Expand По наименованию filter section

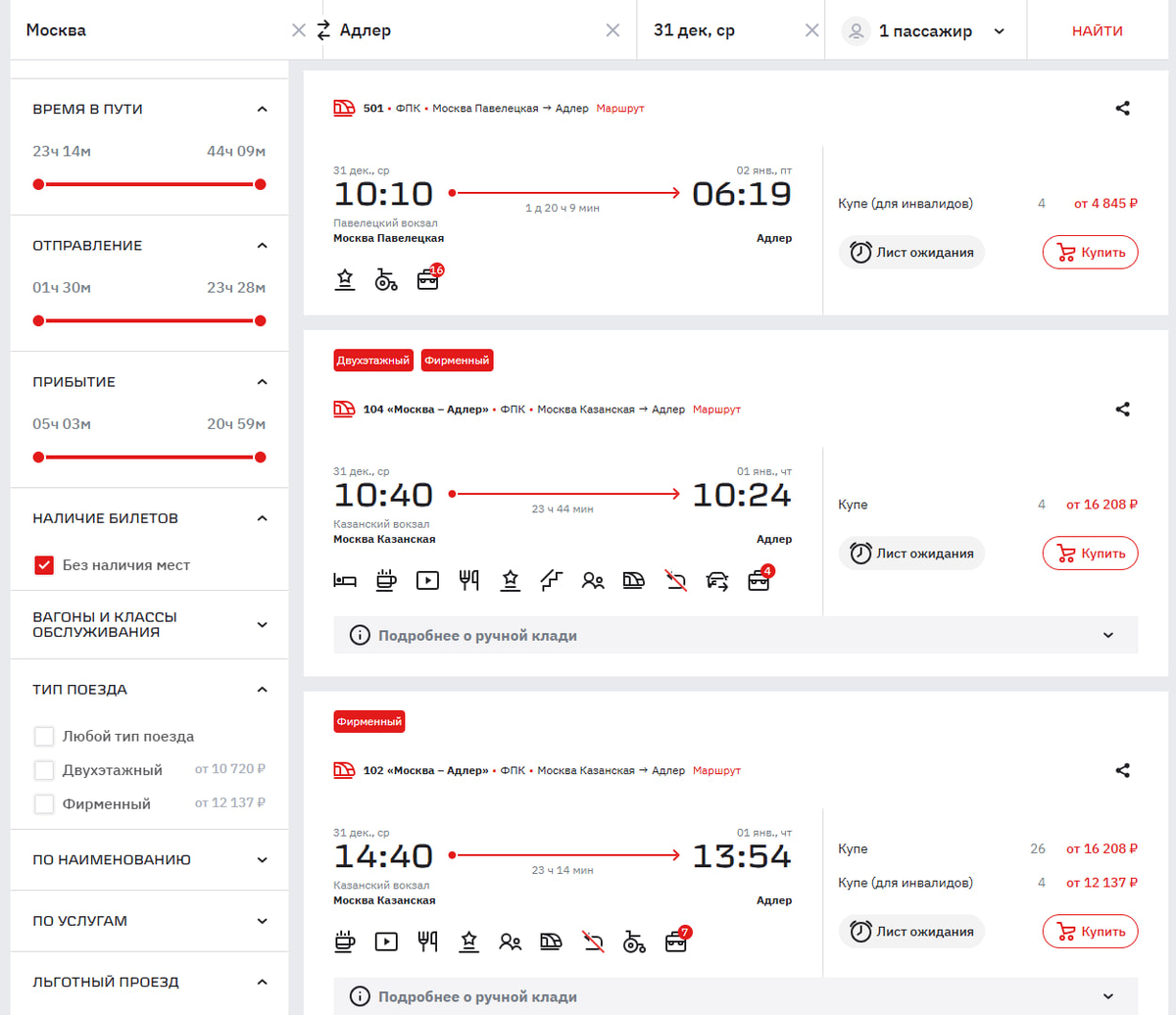coord(262,859)
